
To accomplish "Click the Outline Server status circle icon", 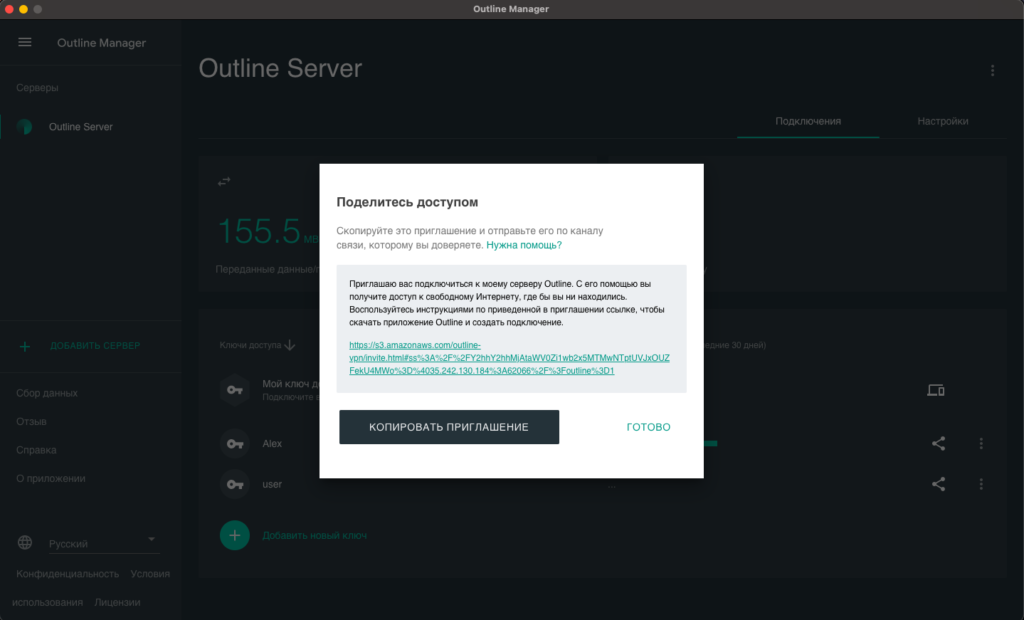I will coord(25,127).
